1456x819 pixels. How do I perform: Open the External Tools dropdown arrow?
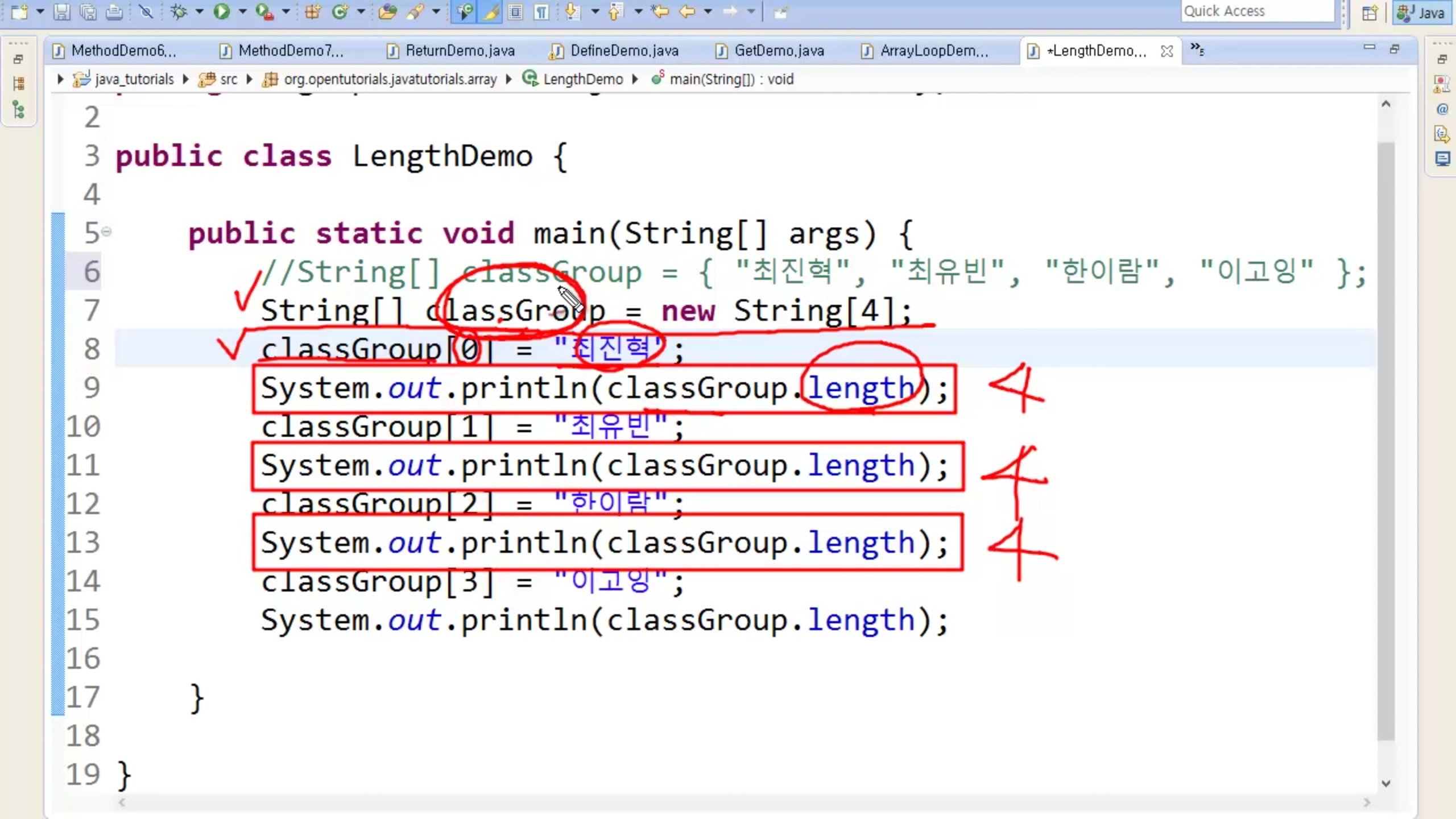click(286, 11)
